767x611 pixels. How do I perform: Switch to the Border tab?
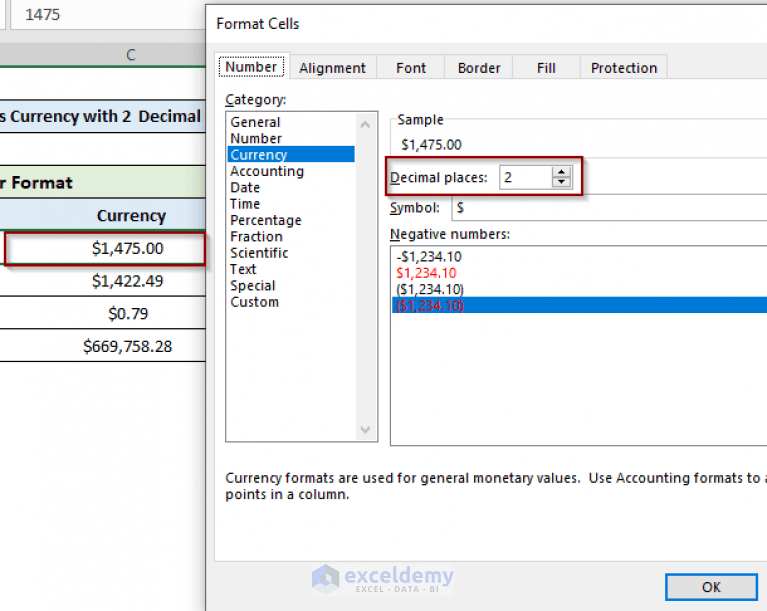click(x=479, y=68)
